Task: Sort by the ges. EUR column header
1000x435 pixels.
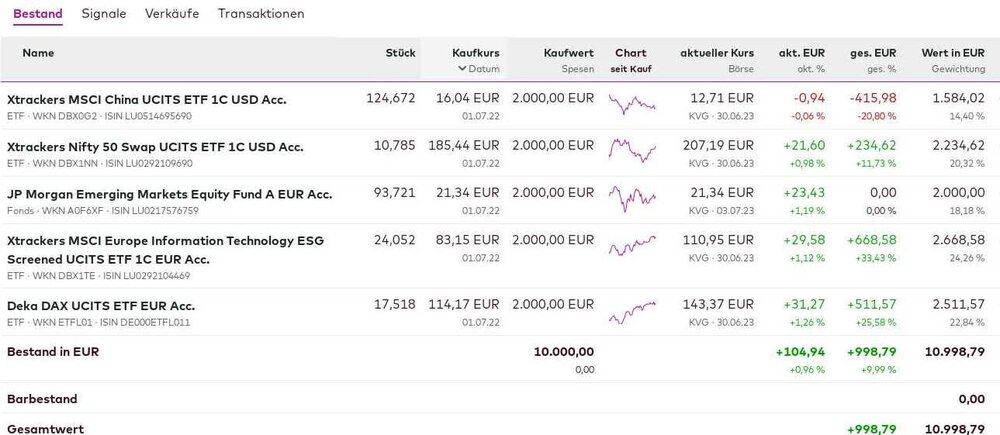Action: point(873,53)
